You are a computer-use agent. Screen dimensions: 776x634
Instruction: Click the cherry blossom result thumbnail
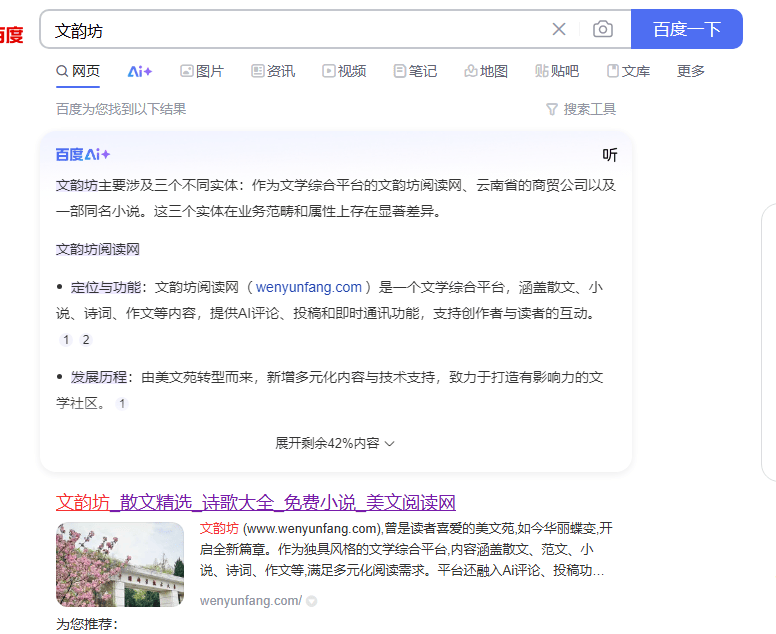point(120,564)
